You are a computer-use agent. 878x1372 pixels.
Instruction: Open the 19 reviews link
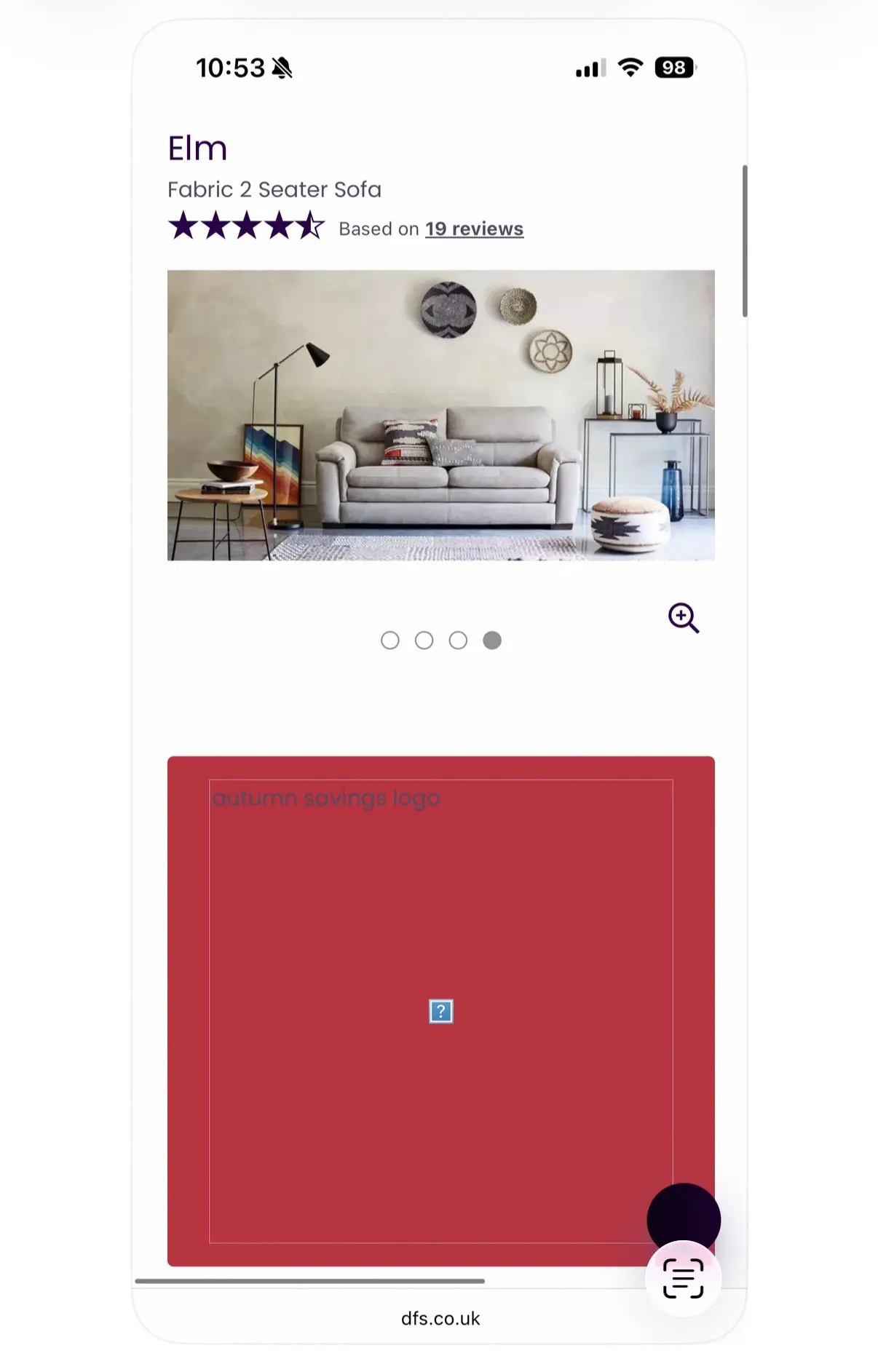[474, 229]
